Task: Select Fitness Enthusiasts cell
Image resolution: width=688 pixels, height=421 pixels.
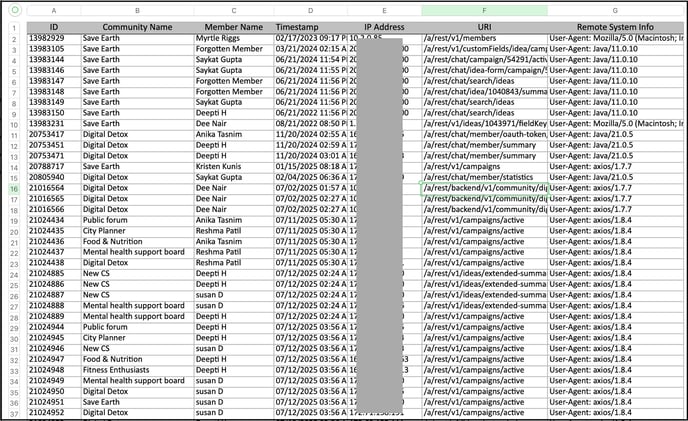Action: pos(137,370)
